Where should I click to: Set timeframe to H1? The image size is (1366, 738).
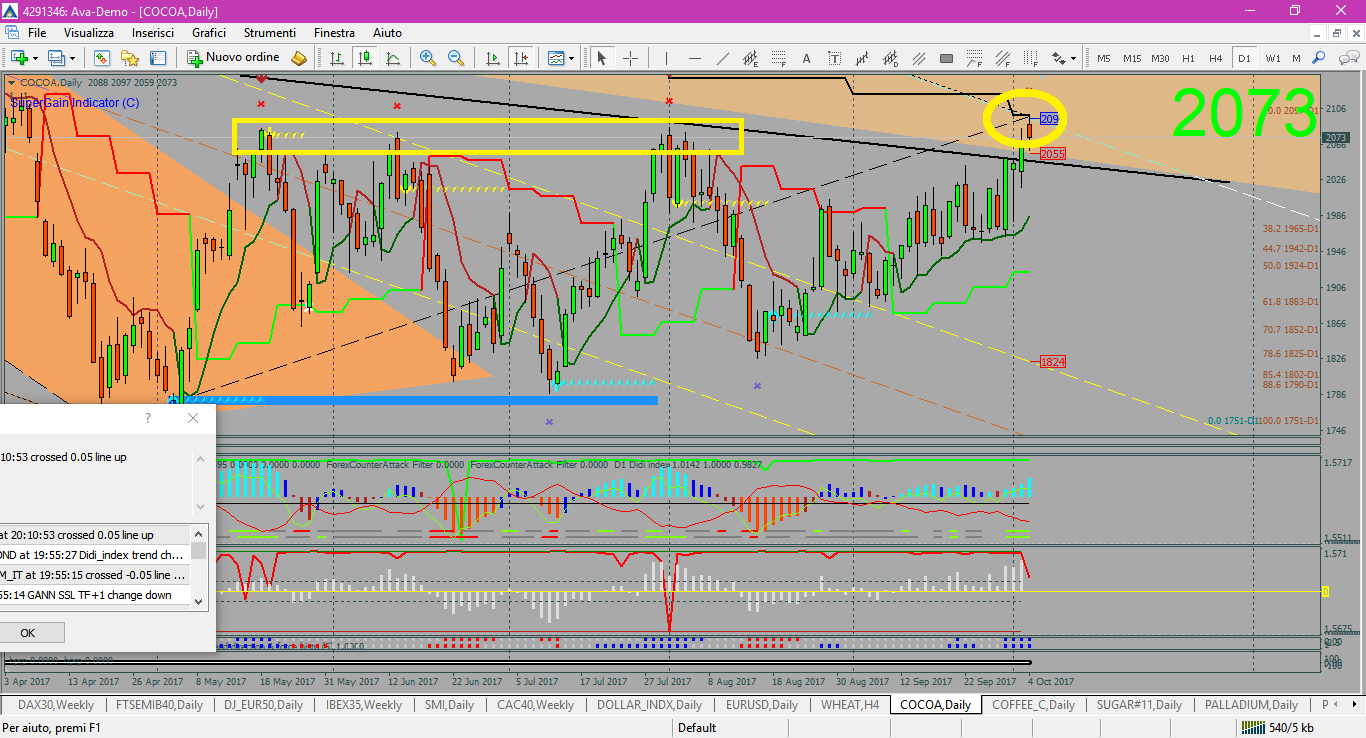pyautogui.click(x=1187, y=58)
